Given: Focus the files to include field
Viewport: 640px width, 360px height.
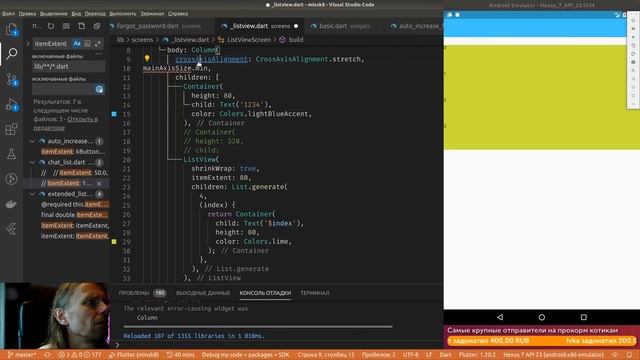Looking at the screenshot, I should click(69, 66).
